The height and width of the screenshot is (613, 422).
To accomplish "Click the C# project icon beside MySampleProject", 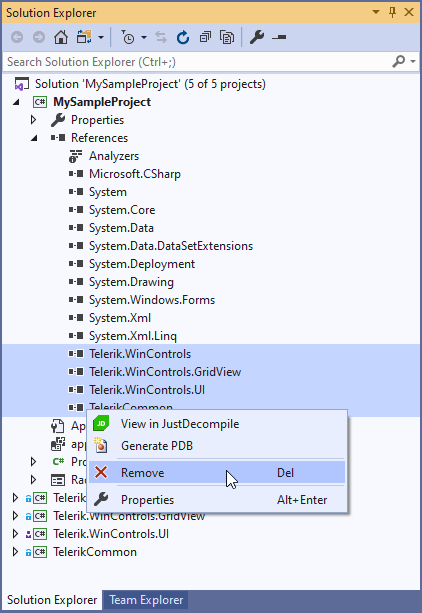I will (40, 102).
